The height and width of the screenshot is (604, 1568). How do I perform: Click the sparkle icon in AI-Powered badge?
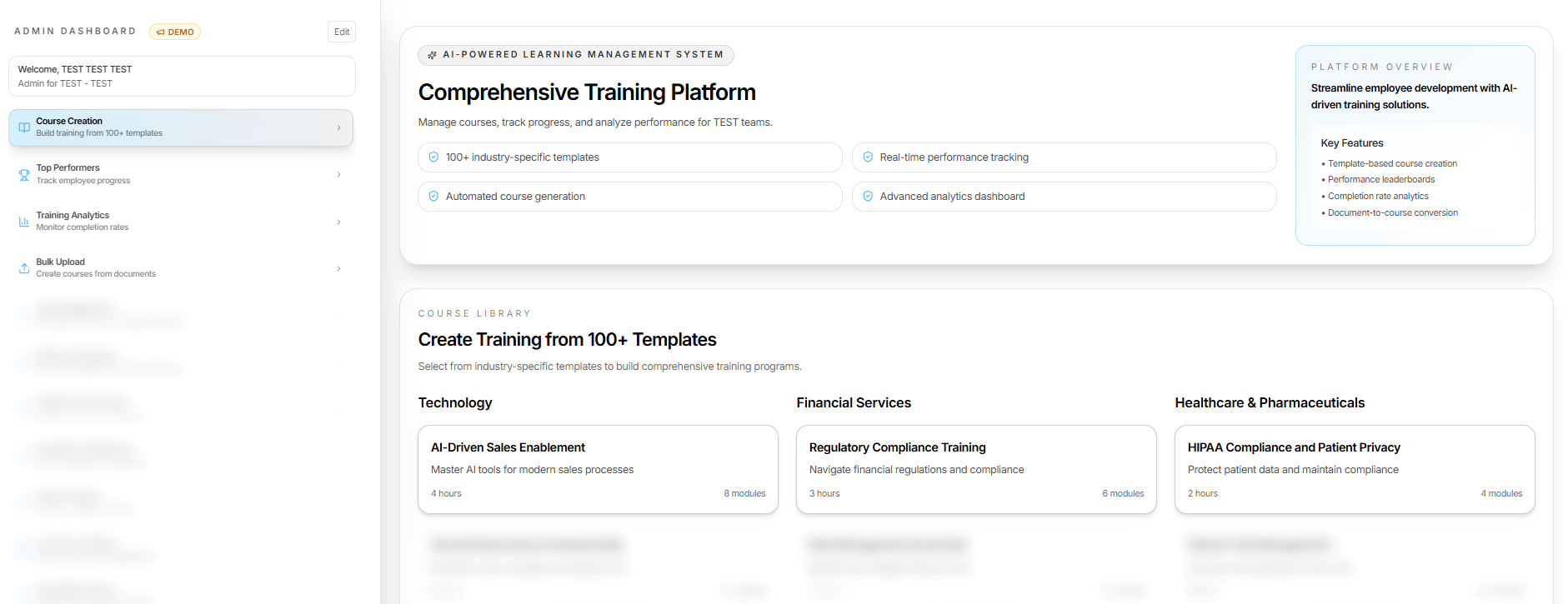point(432,55)
